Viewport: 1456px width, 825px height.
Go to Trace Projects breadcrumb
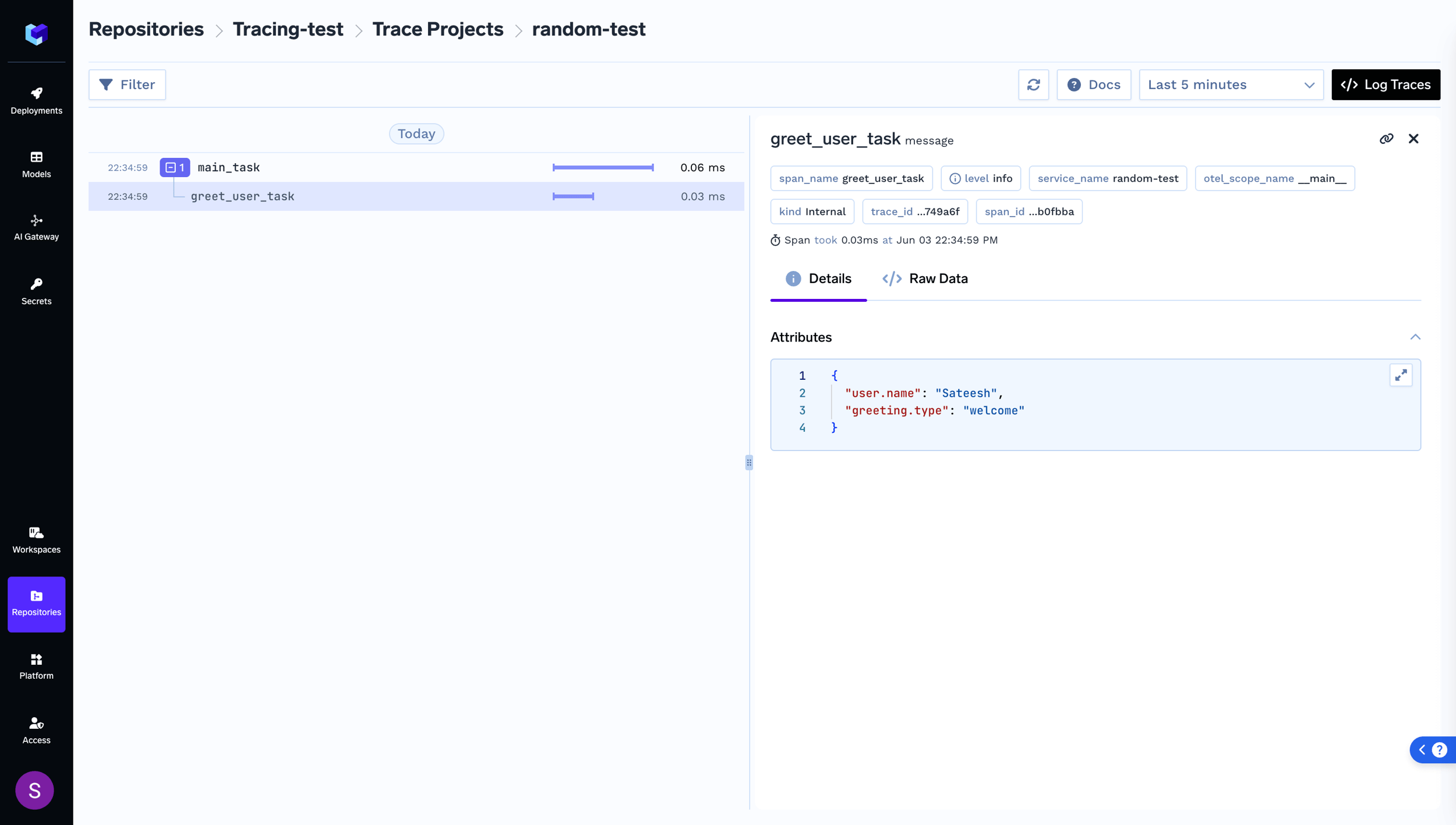(437, 29)
